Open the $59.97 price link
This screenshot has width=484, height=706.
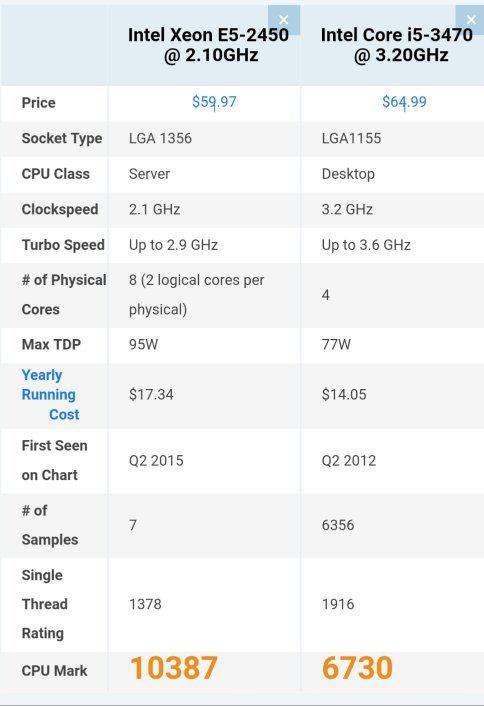214,102
